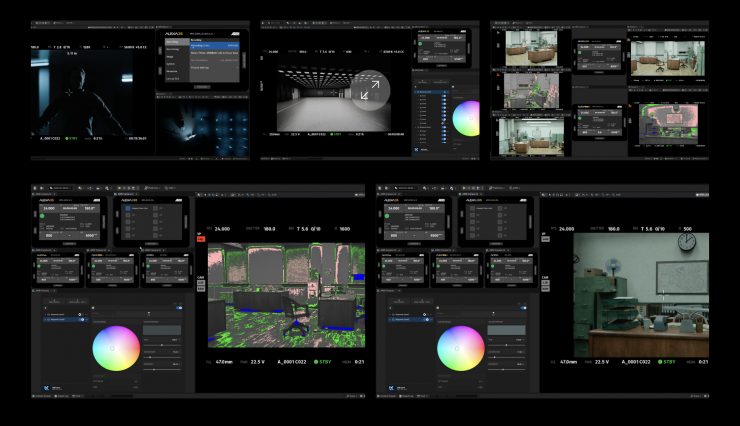
Task: Toggle highlighted blue checkbox in bottom-left second camera panel
Action: (x=128, y=208)
